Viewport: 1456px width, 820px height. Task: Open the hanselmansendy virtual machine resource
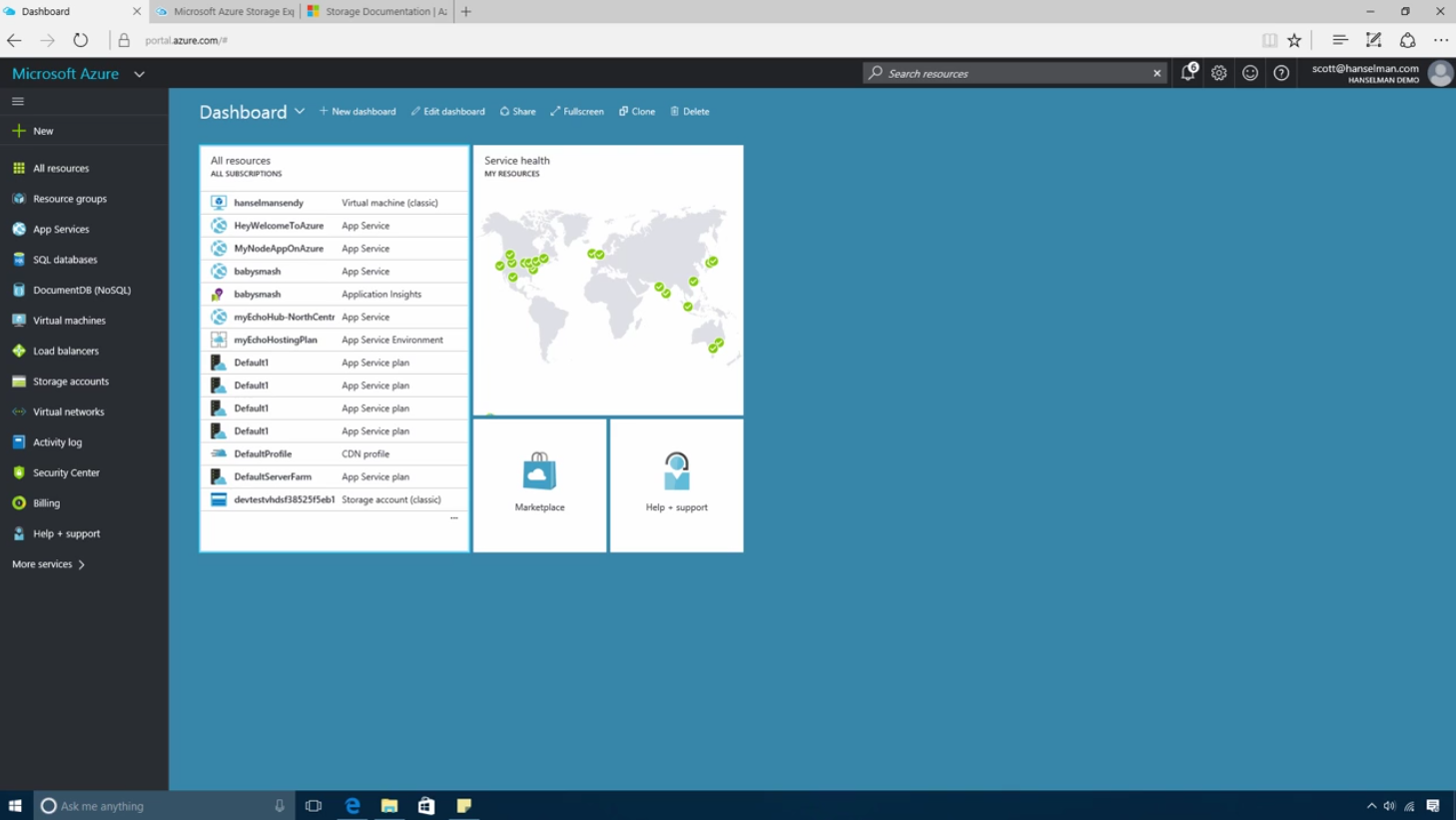[269, 203]
